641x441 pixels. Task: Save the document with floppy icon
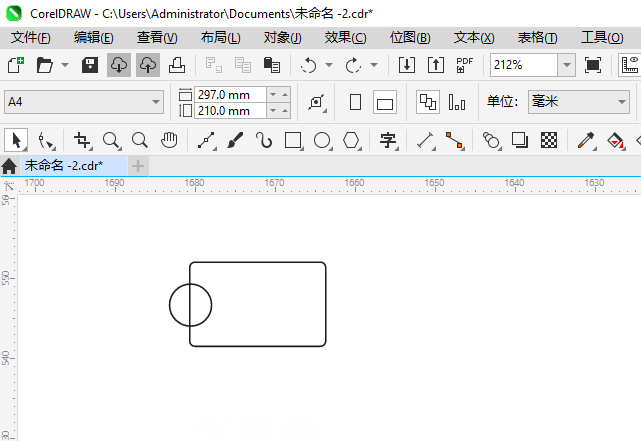(x=90, y=65)
